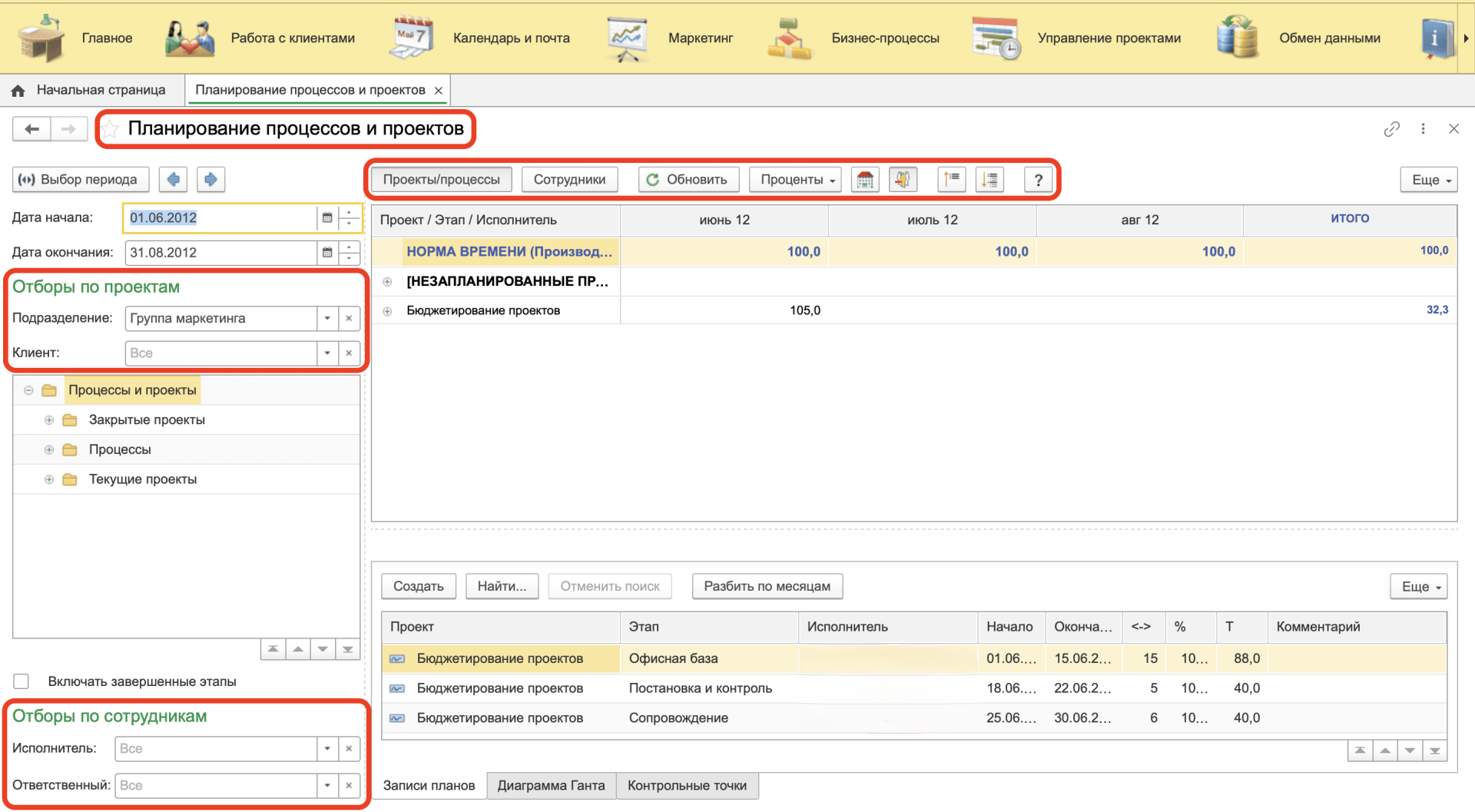Click the production calendar toolbar icon
Image resolution: width=1475 pixels, height=812 pixels.
(865, 180)
